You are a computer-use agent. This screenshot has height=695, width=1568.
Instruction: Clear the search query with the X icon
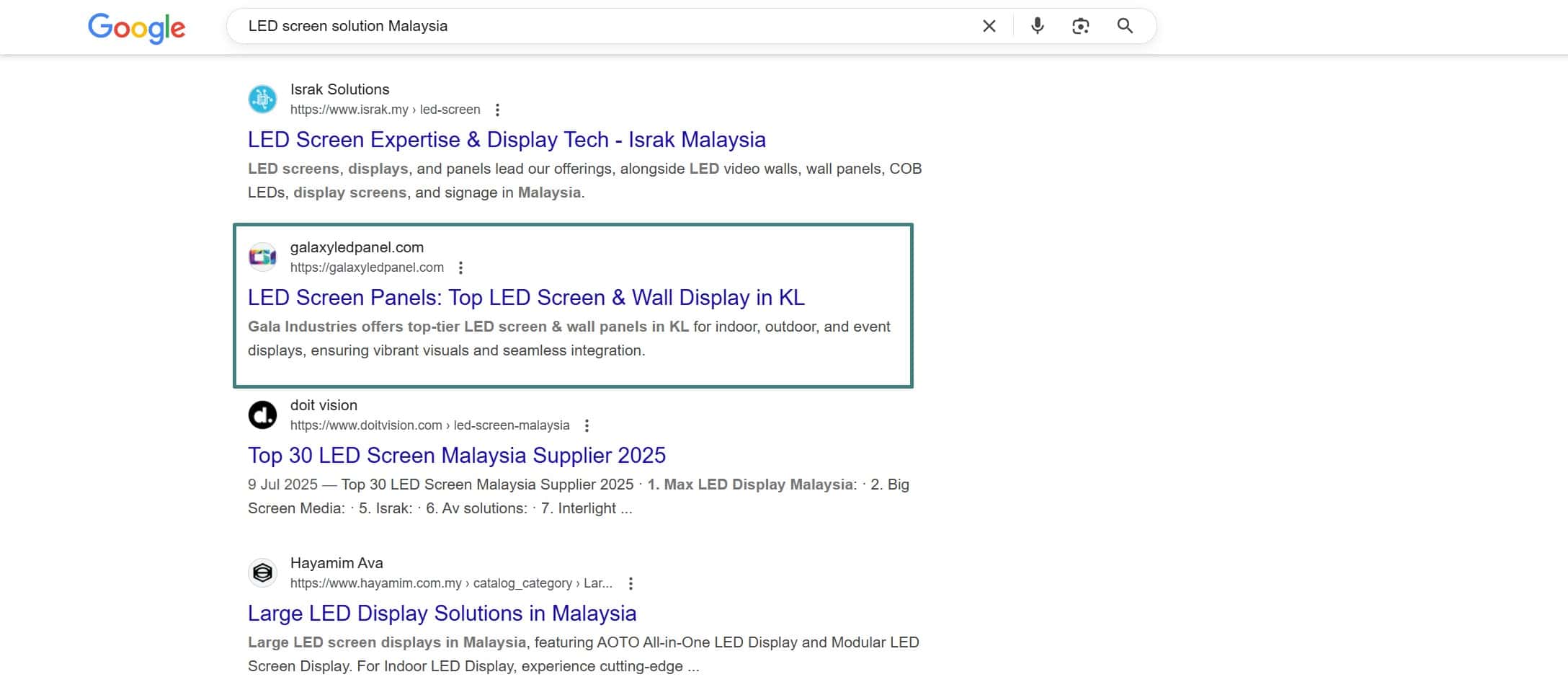point(989,26)
